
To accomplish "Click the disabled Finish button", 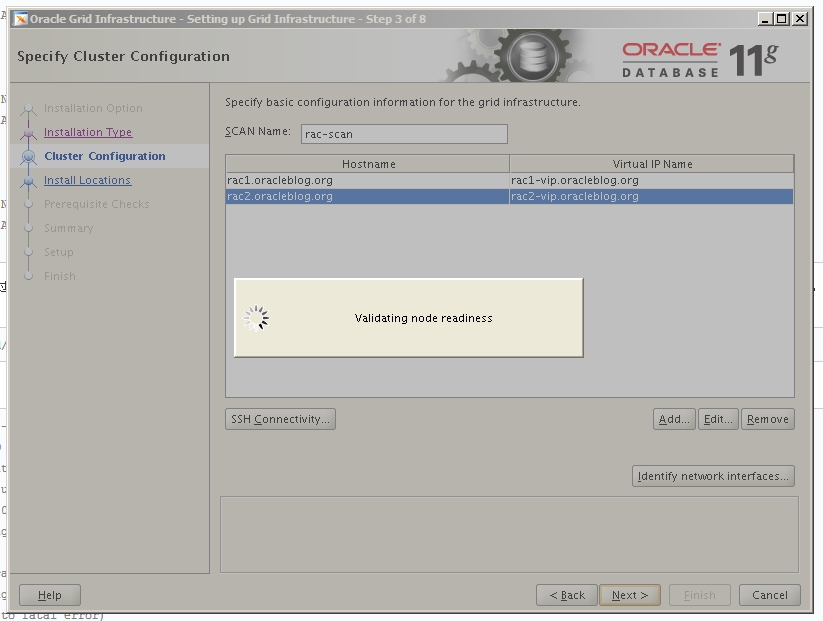I will pos(700,595).
